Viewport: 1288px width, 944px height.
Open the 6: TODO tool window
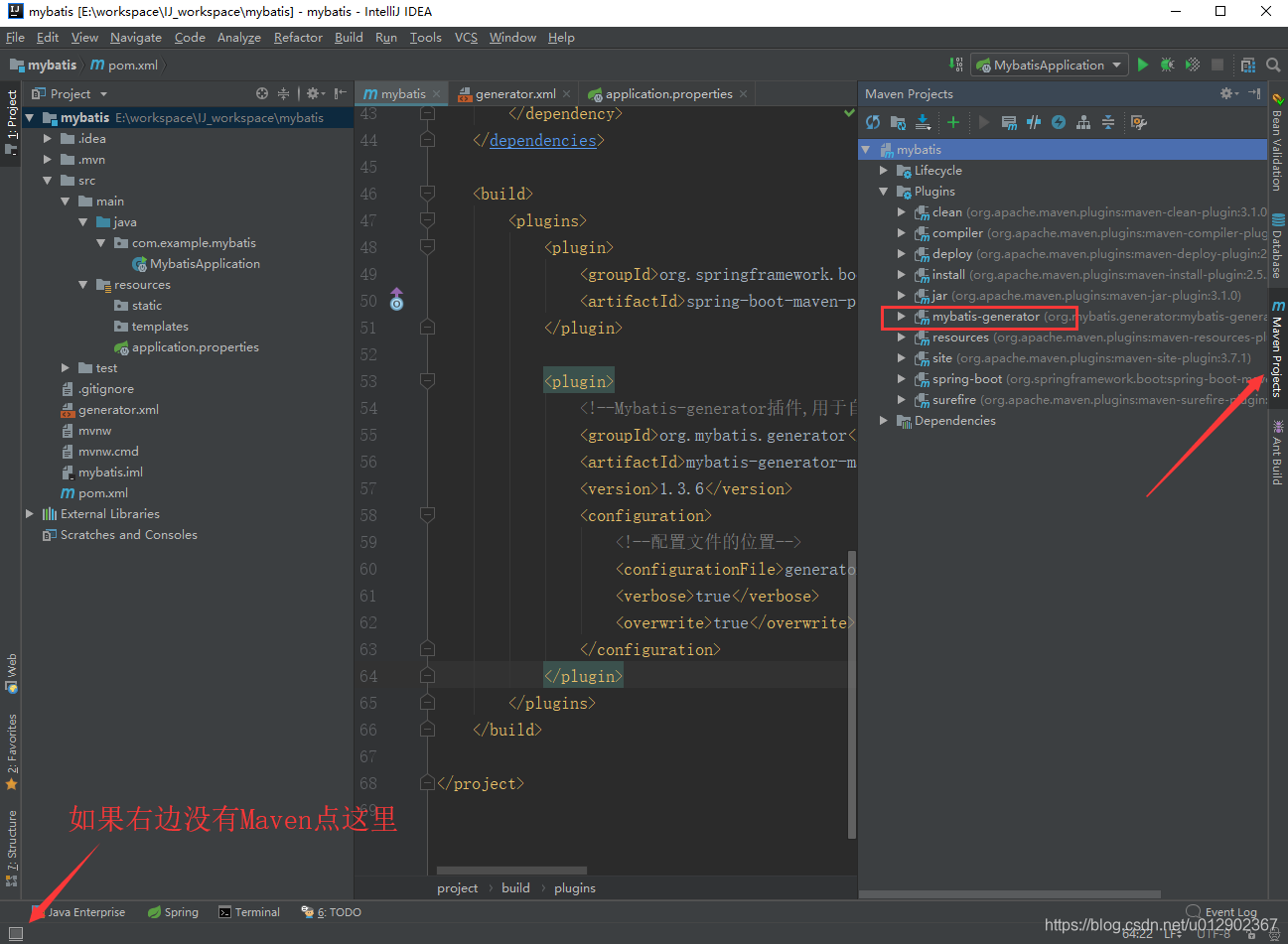click(x=331, y=912)
